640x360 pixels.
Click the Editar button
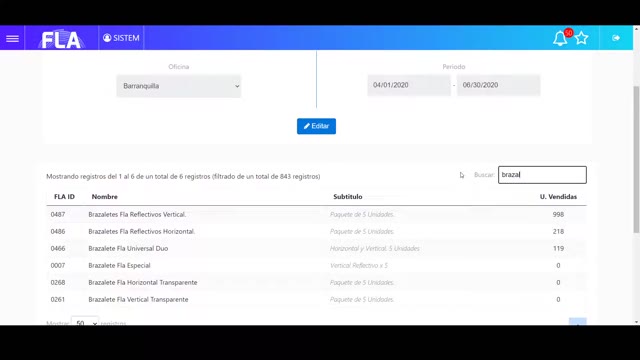[x=316, y=126]
